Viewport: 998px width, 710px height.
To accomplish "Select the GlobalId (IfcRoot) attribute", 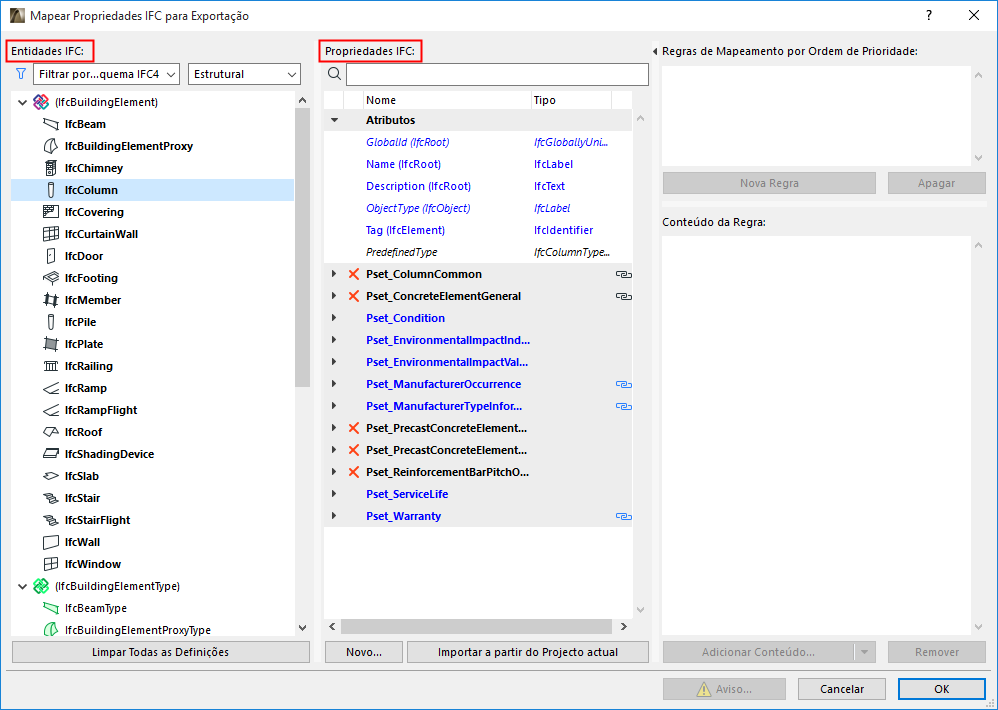I will [x=407, y=143].
